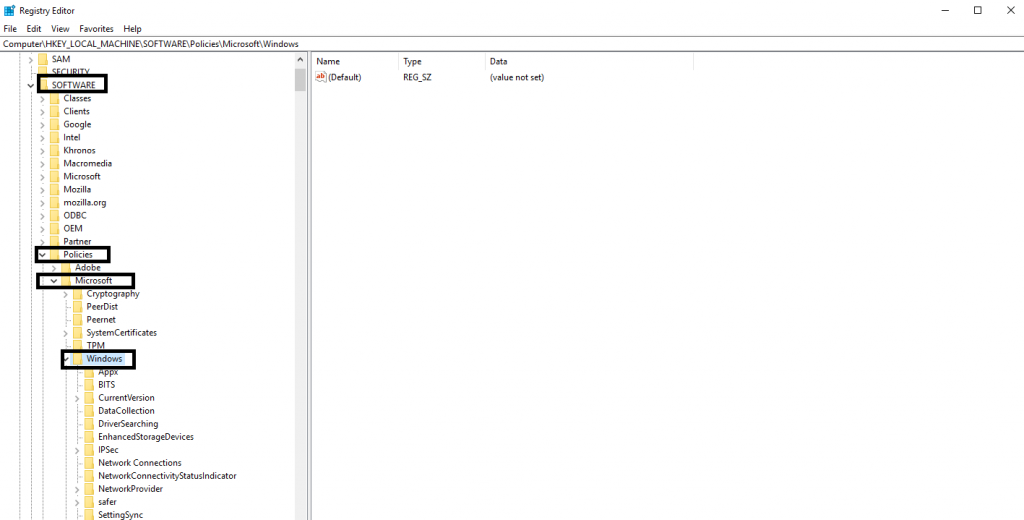Select the PeerDist folder icon
Image resolution: width=1024 pixels, height=520 pixels.
coord(78,306)
